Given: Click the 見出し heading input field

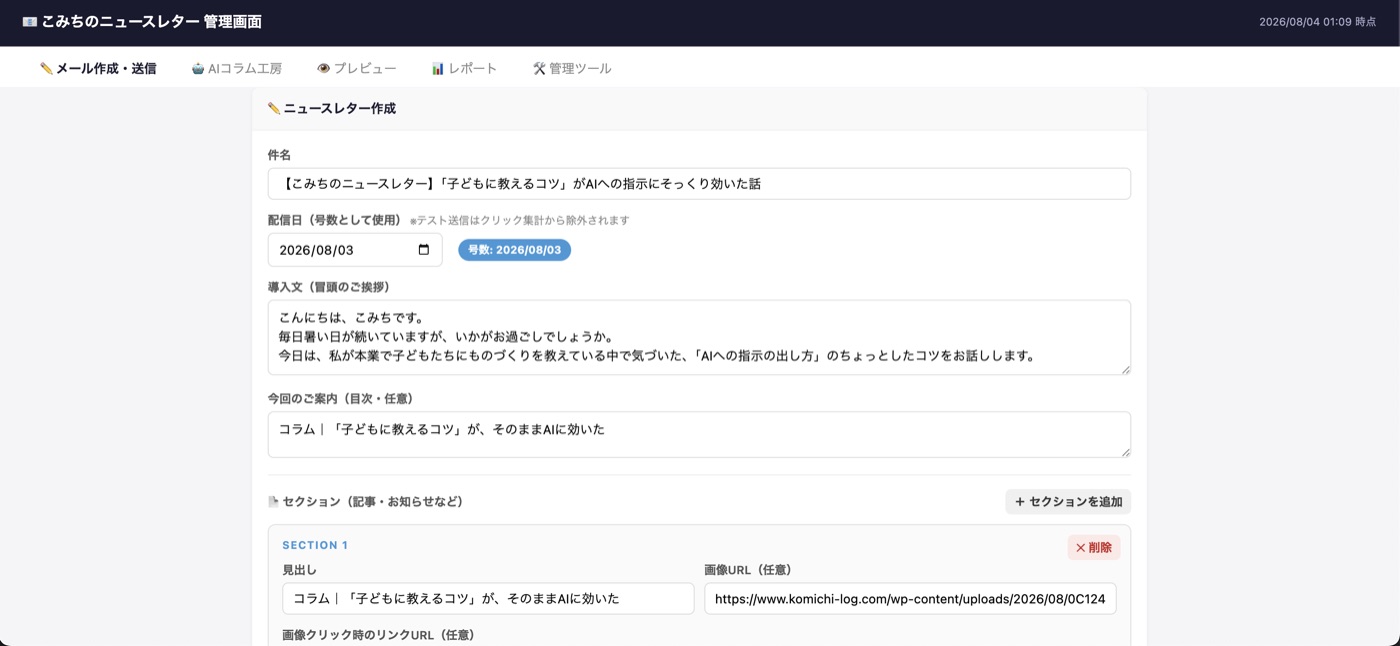Looking at the screenshot, I should pos(488,599).
